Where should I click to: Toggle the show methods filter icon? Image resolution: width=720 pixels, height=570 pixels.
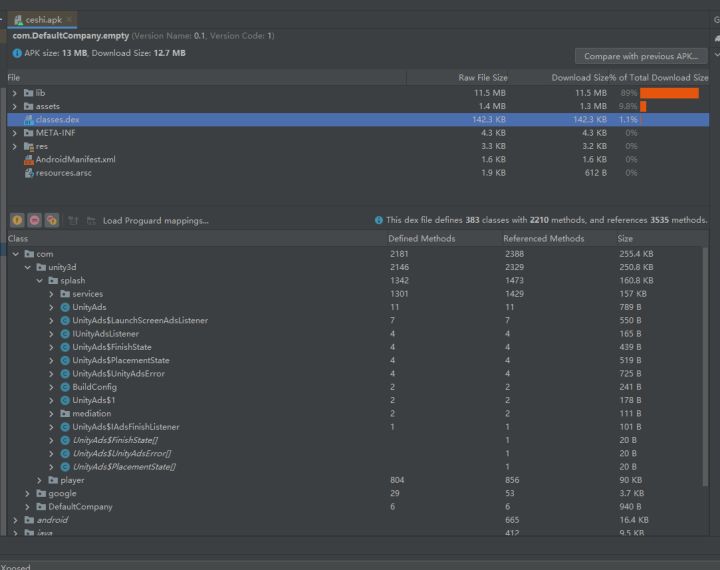pos(34,220)
